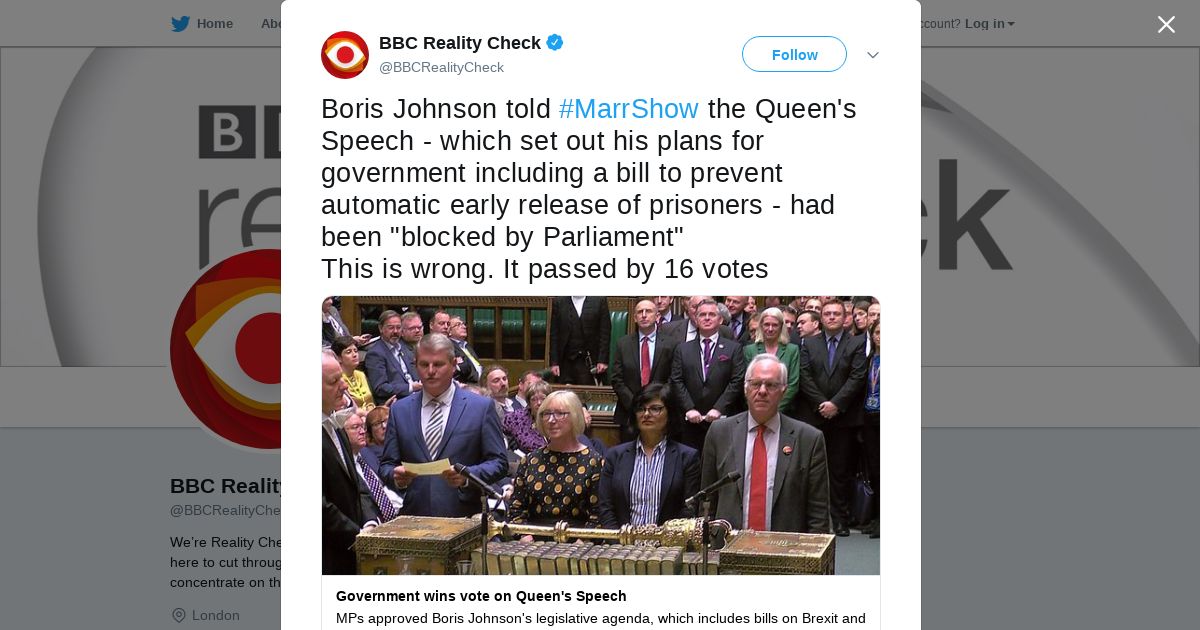Click the grey BBC header banner image
This screenshot has width=1200, height=630.
(x=140, y=206)
